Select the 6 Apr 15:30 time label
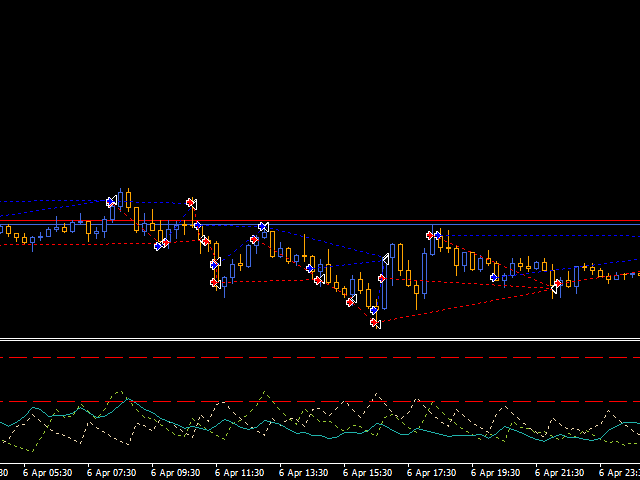The height and width of the screenshot is (480, 640). pyautogui.click(x=367, y=472)
